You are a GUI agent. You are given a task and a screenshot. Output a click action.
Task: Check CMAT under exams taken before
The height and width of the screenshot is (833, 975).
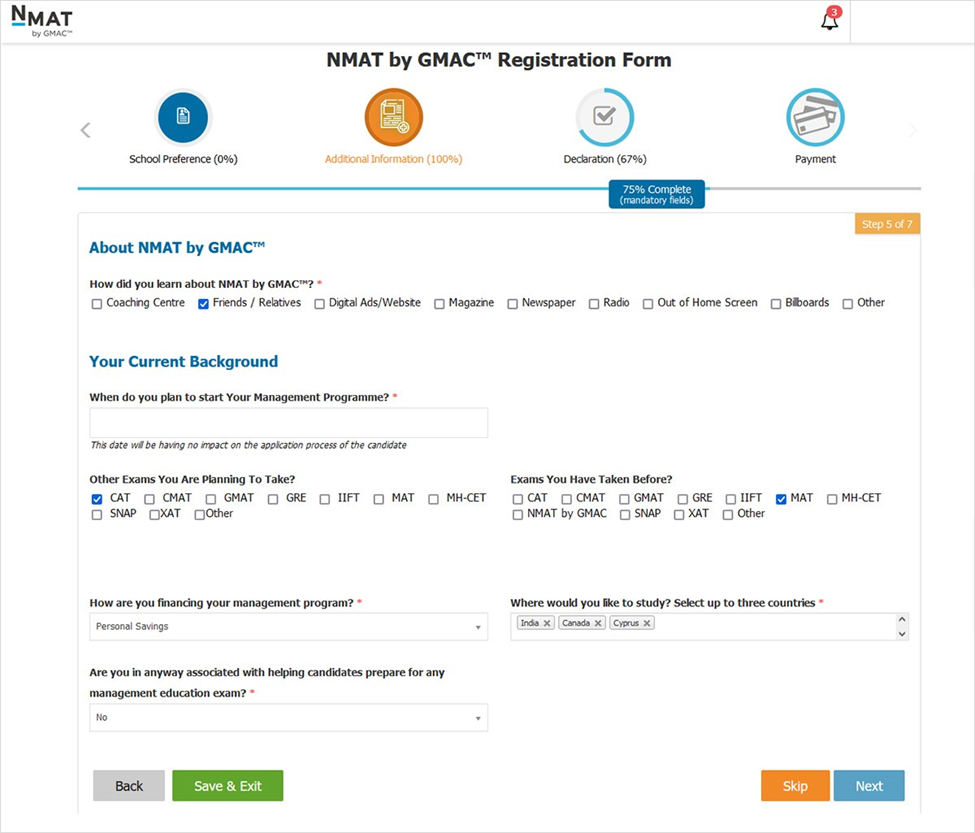(x=566, y=499)
